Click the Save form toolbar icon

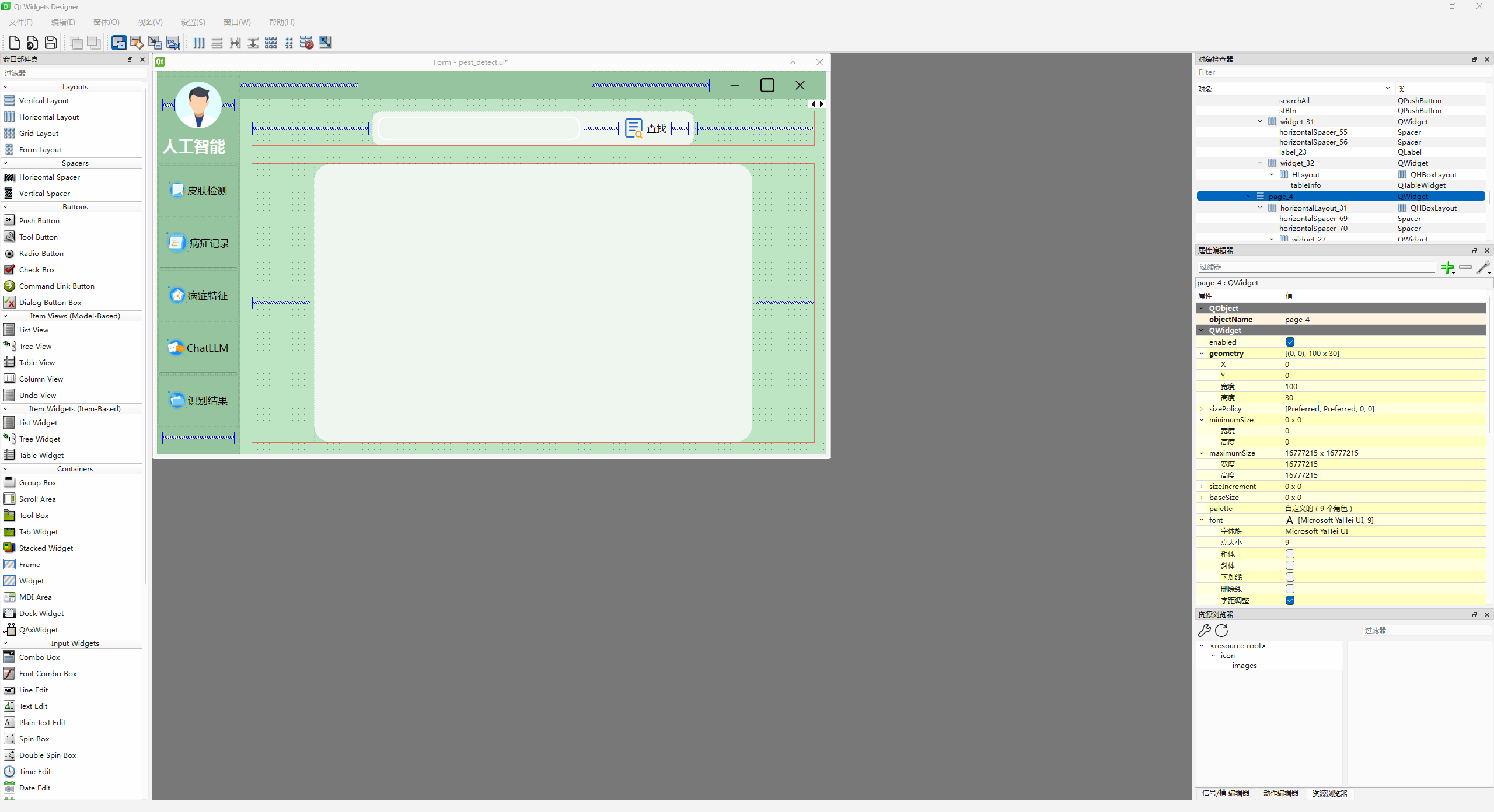tap(51, 43)
